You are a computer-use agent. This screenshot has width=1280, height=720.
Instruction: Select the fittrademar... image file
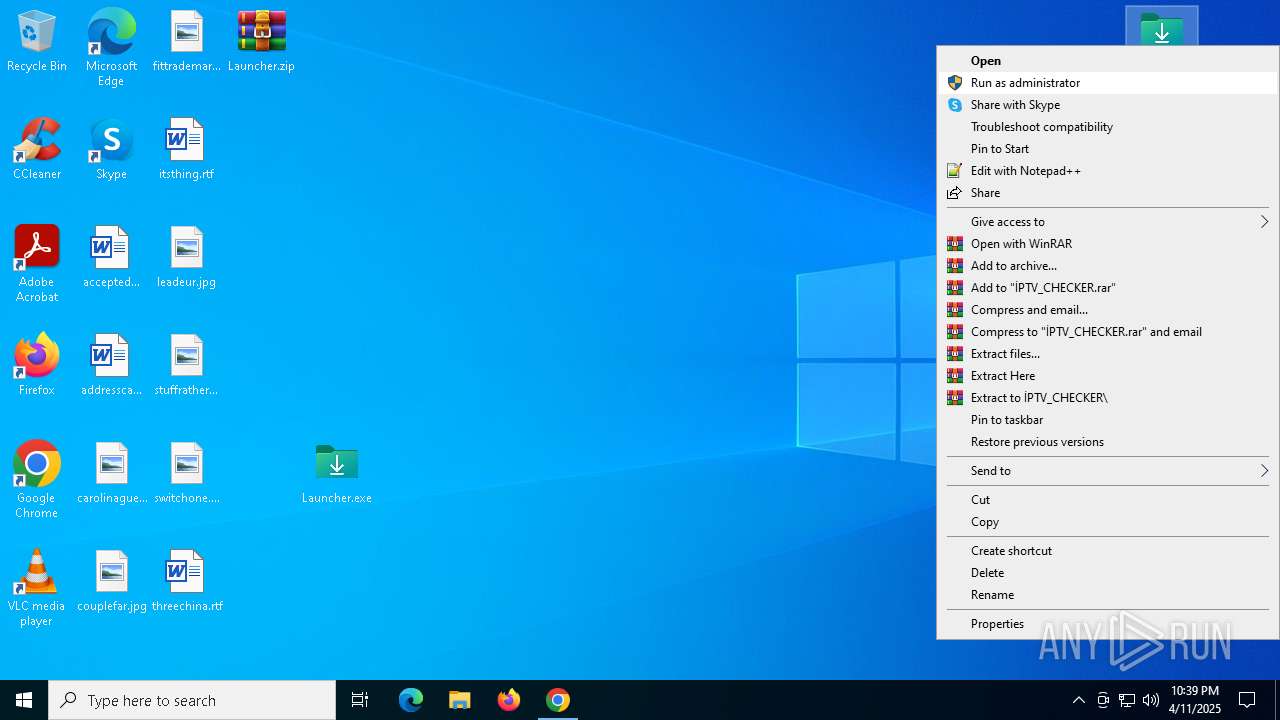(x=186, y=42)
